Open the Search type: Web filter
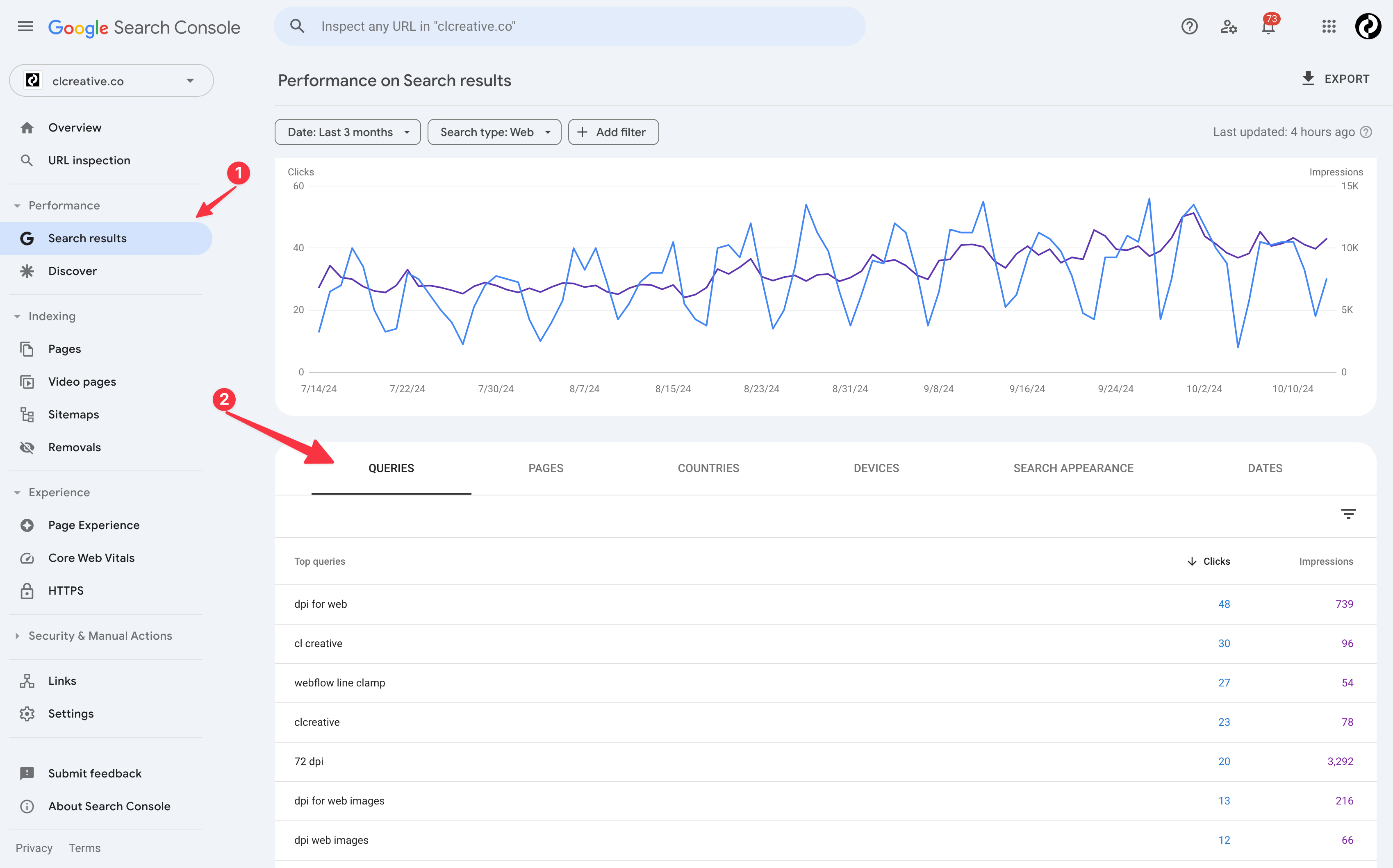1393x868 pixels. click(494, 132)
